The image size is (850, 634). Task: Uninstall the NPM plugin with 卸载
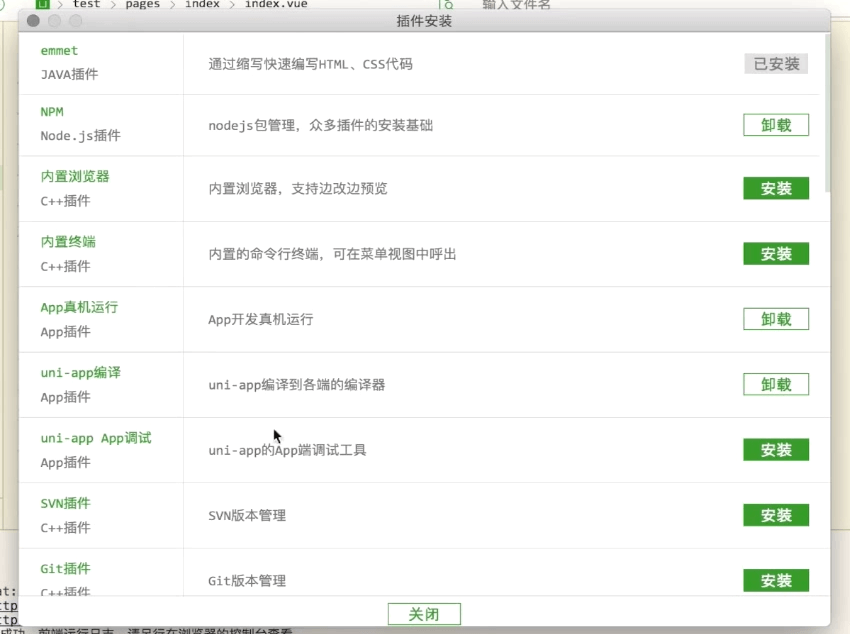pyautogui.click(x=776, y=125)
